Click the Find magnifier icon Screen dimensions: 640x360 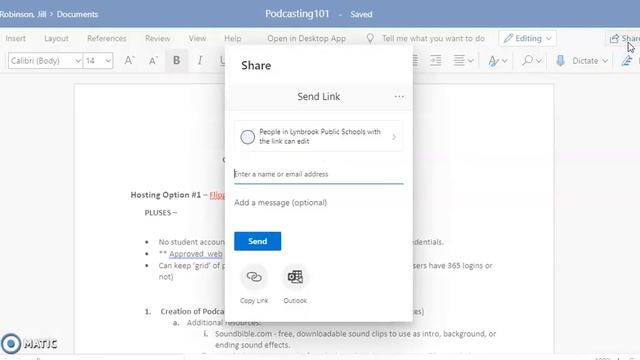(527, 60)
